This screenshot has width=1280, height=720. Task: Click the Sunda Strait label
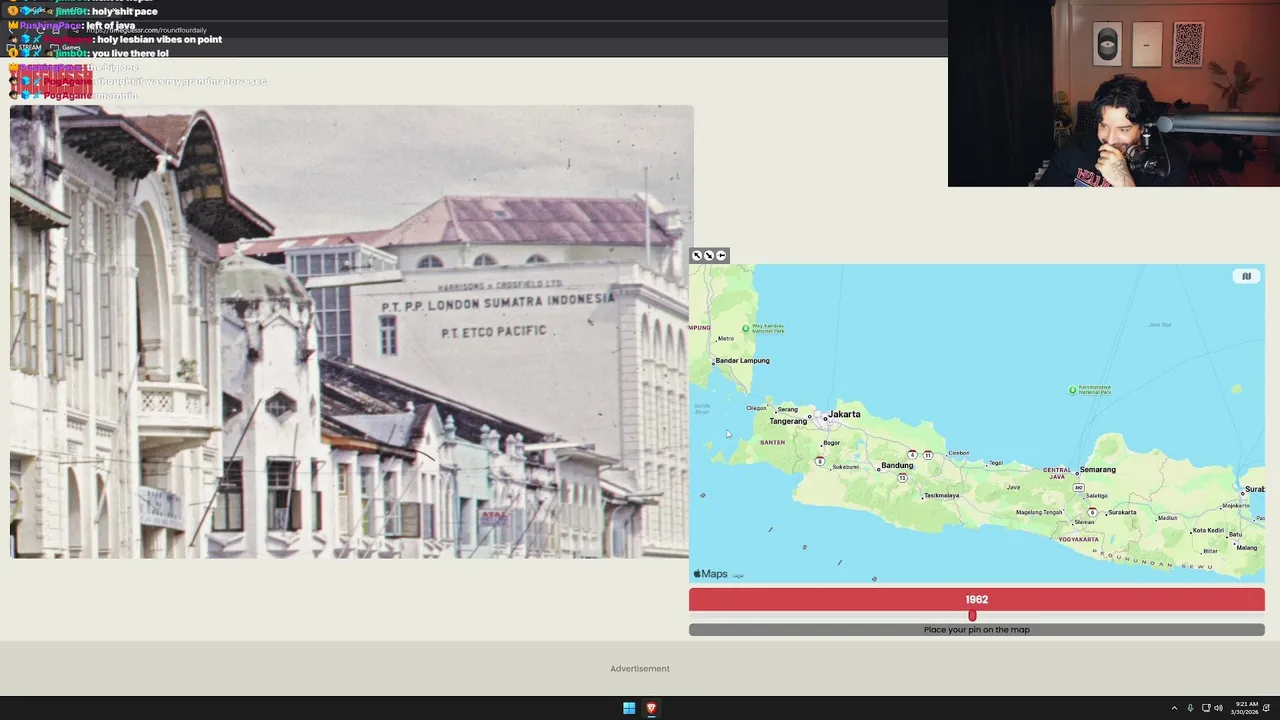[x=702, y=409]
